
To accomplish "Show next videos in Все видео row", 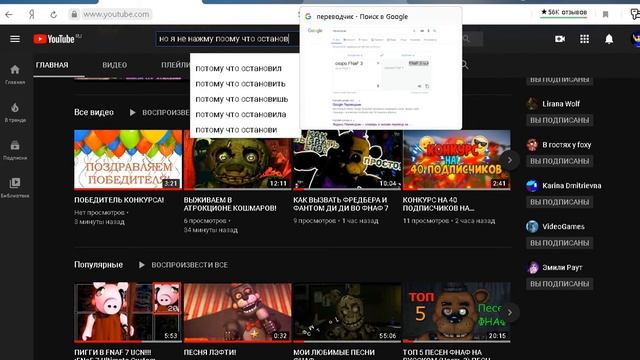I will [510, 160].
